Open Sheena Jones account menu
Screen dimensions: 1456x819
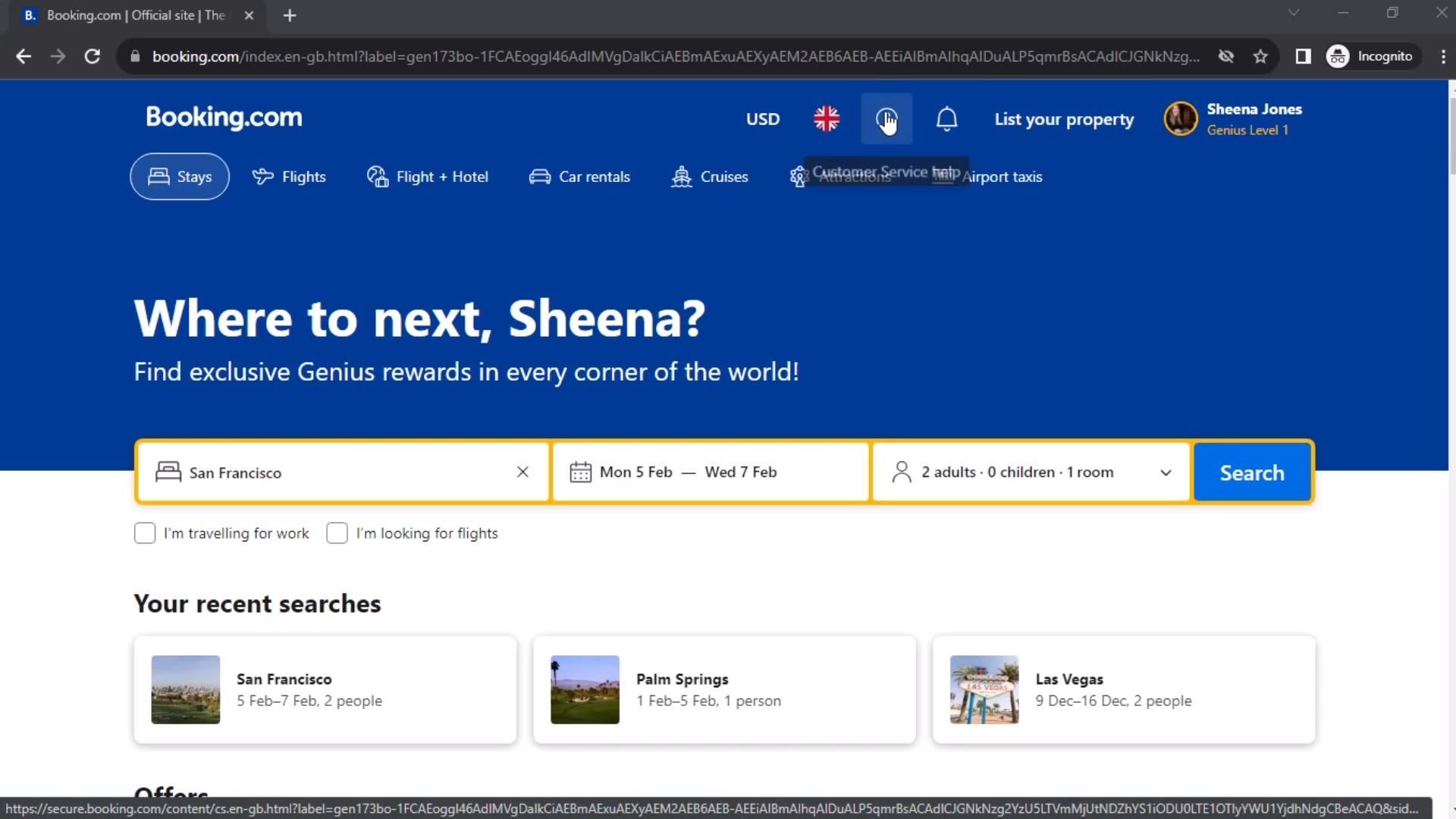(x=1233, y=119)
